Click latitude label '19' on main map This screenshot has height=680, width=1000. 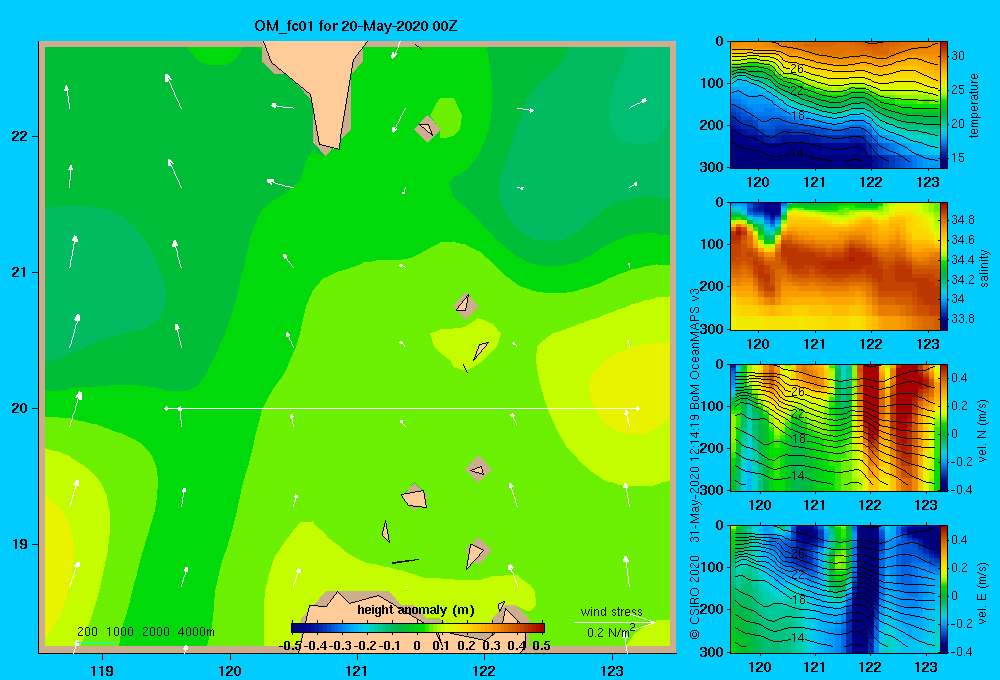pos(19,544)
